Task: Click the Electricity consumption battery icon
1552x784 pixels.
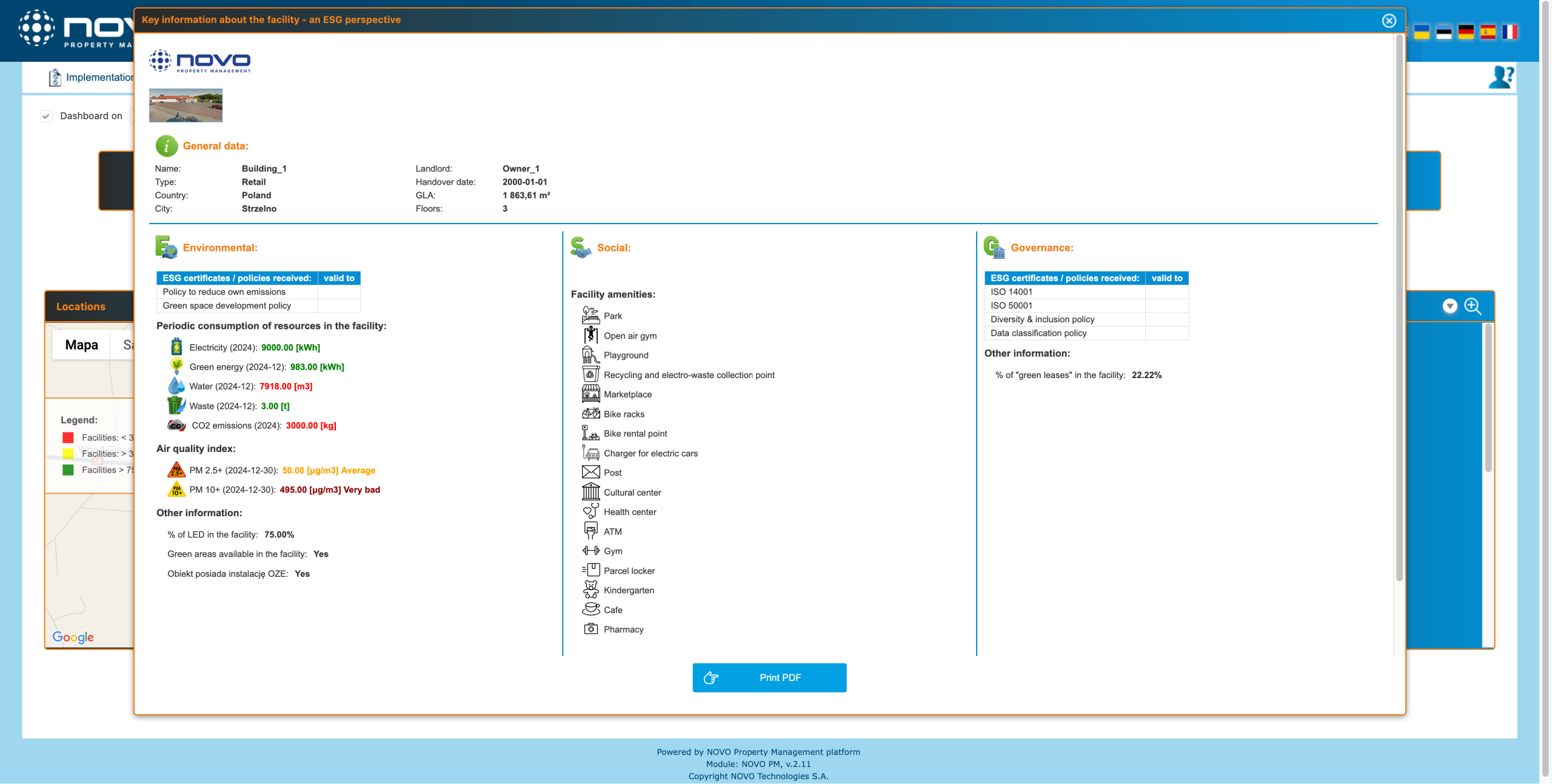Action: click(x=176, y=347)
